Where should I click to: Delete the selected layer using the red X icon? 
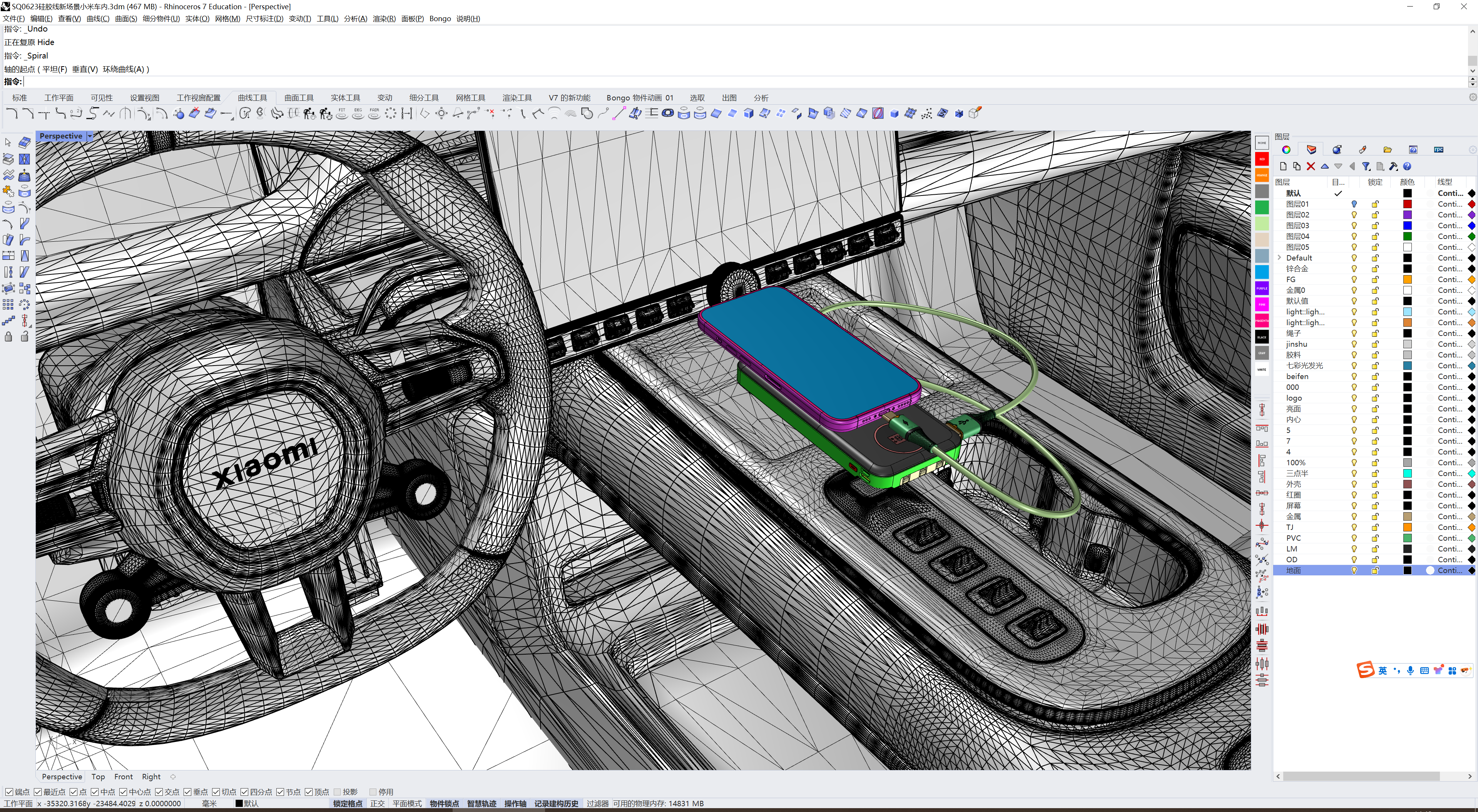(1311, 166)
